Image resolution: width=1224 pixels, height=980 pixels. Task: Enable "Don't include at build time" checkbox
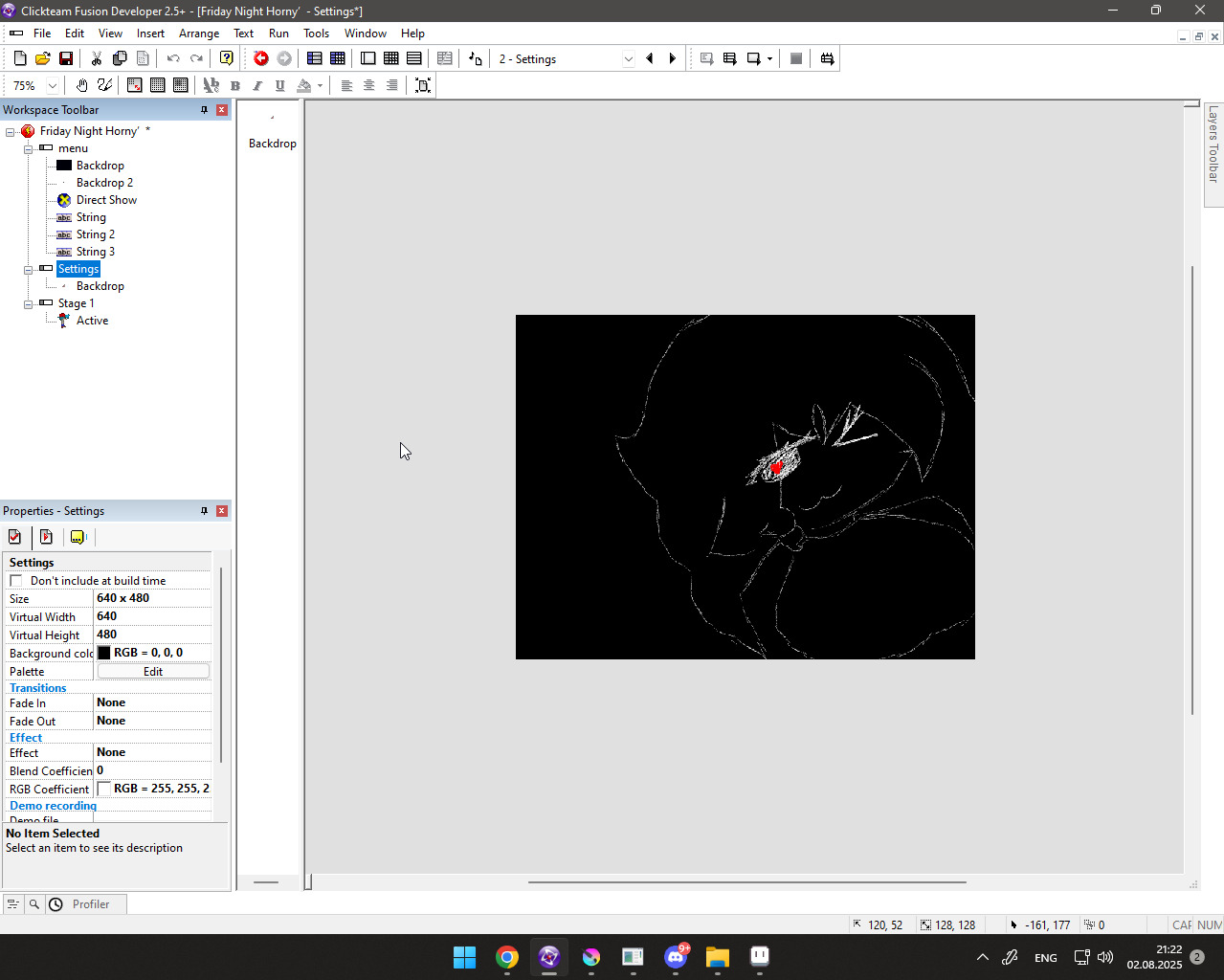tap(16, 581)
